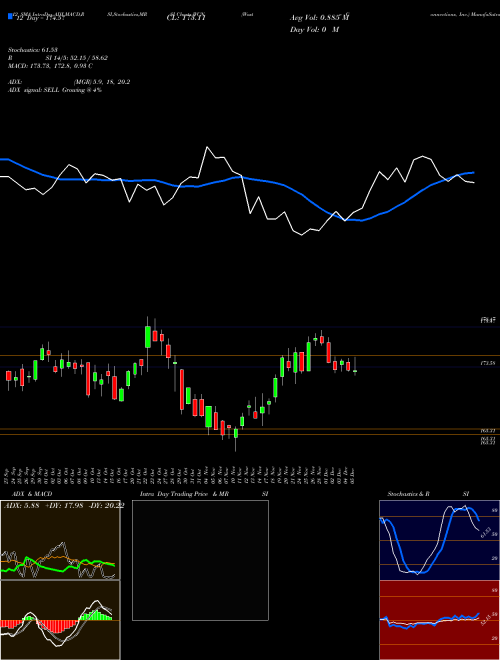Select the Day Vol: 0 M text
Screen dimensions: 500x660
click(x=314, y=29)
